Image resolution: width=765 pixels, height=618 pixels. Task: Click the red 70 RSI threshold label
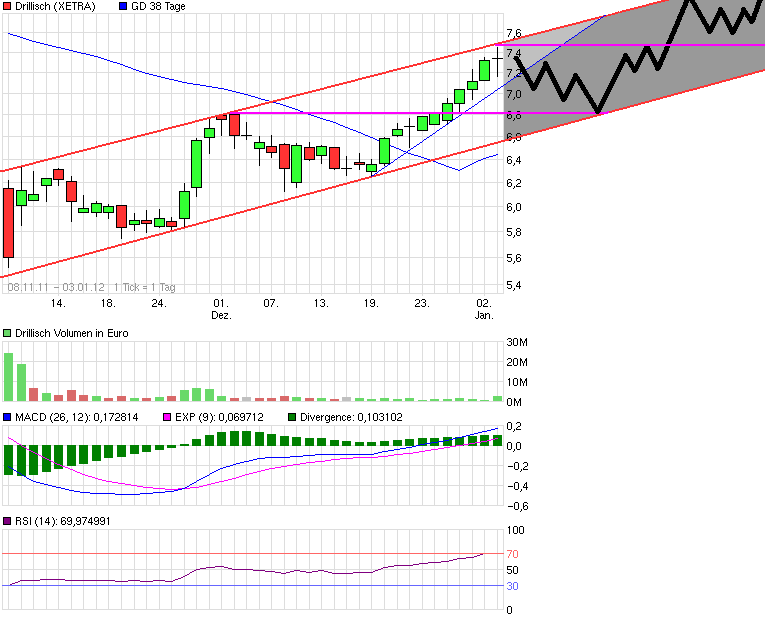tap(512, 554)
